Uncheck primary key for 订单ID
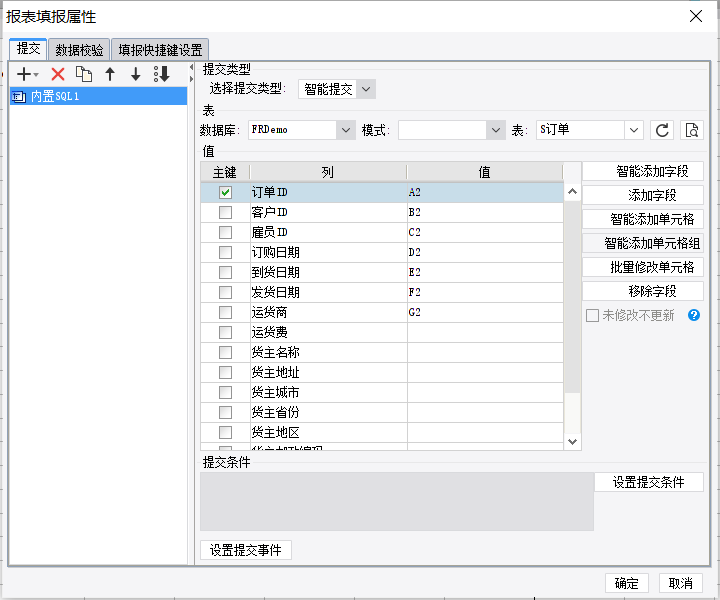The image size is (720, 600). point(225,192)
